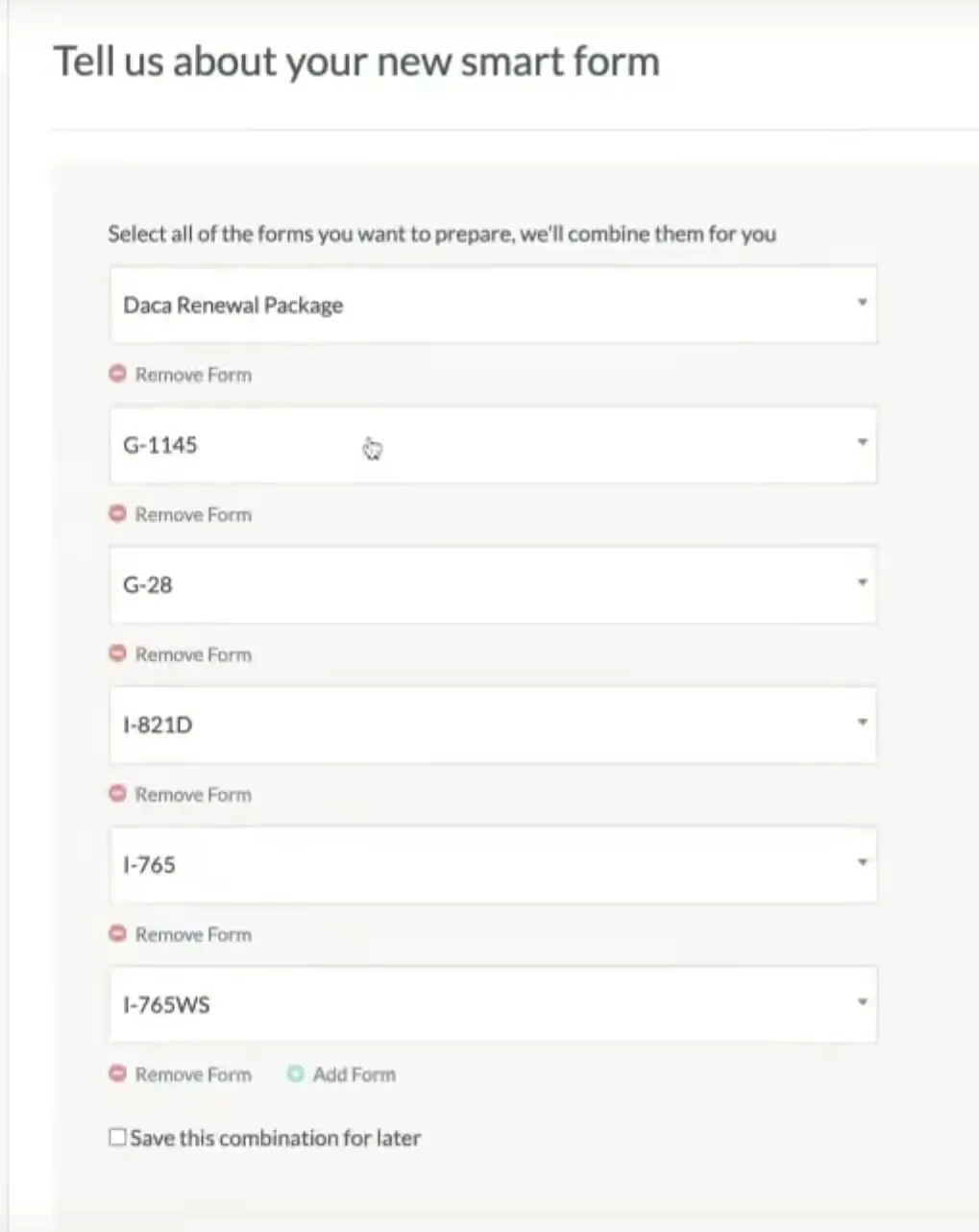Expand the I-765WS form dropdown
Screen dimensions: 979x1232
click(x=862, y=1004)
